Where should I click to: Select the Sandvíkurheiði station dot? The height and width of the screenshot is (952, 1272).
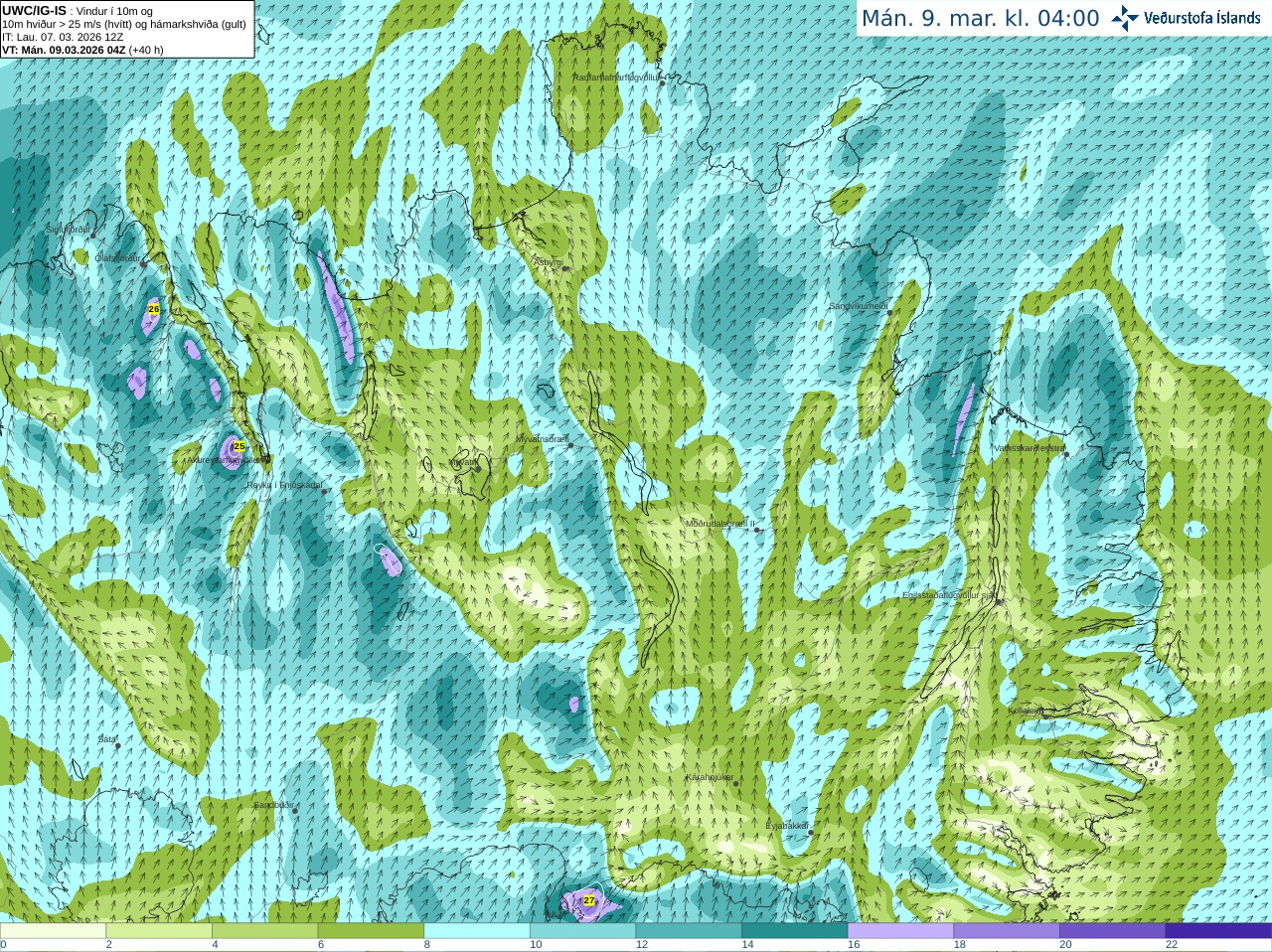tap(889, 312)
